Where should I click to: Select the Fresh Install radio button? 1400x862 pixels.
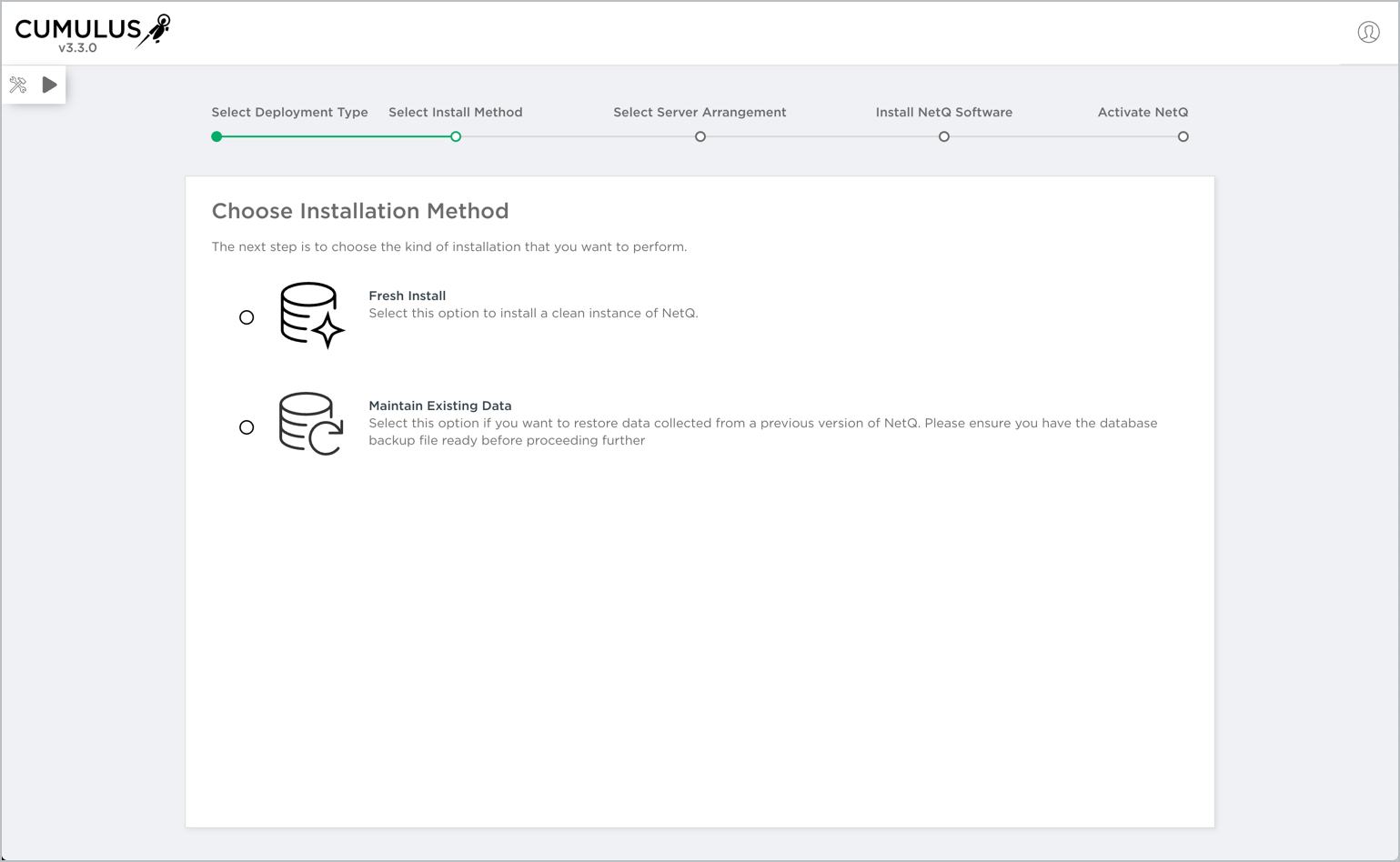click(x=247, y=317)
